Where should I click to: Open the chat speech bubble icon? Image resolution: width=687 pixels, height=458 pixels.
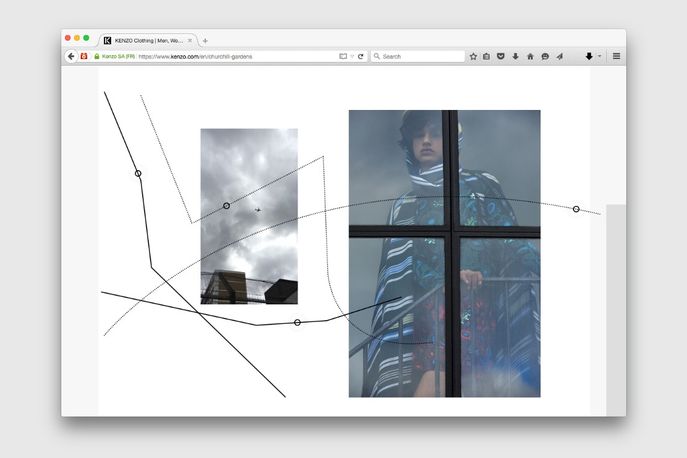point(545,57)
